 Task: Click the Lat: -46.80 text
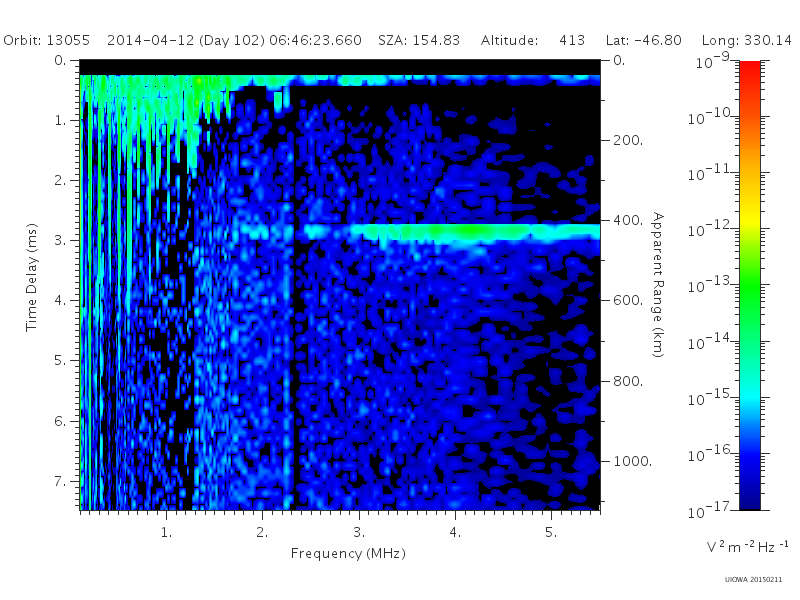pos(643,40)
